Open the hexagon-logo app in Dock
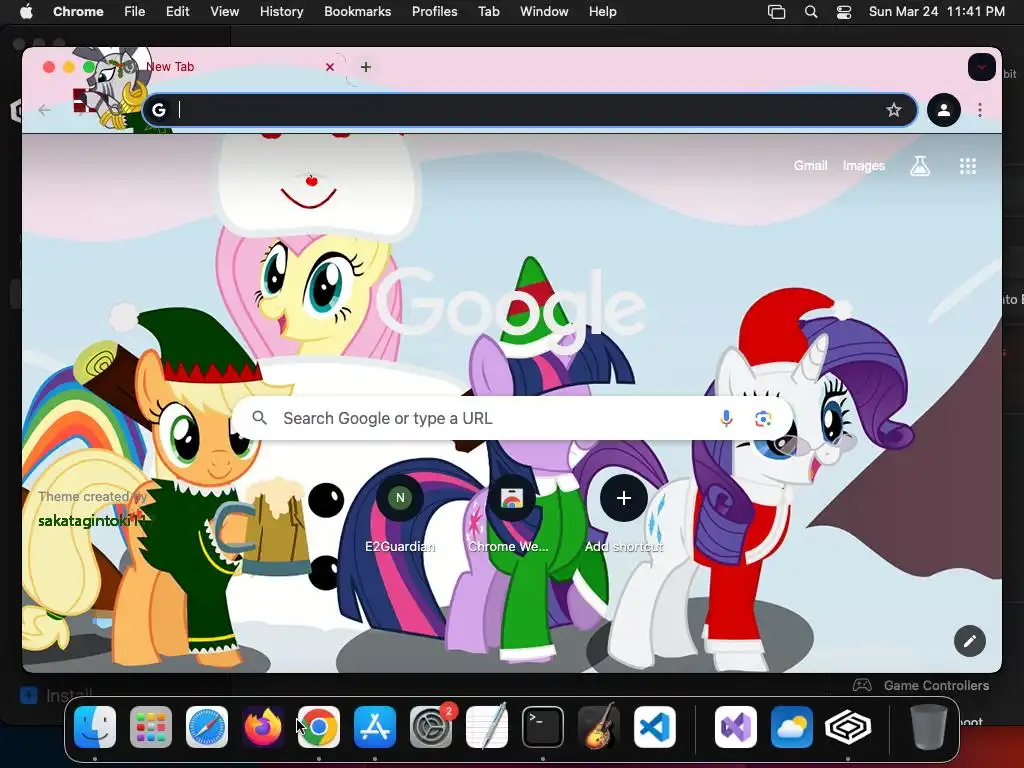The image size is (1024, 768). click(x=848, y=727)
